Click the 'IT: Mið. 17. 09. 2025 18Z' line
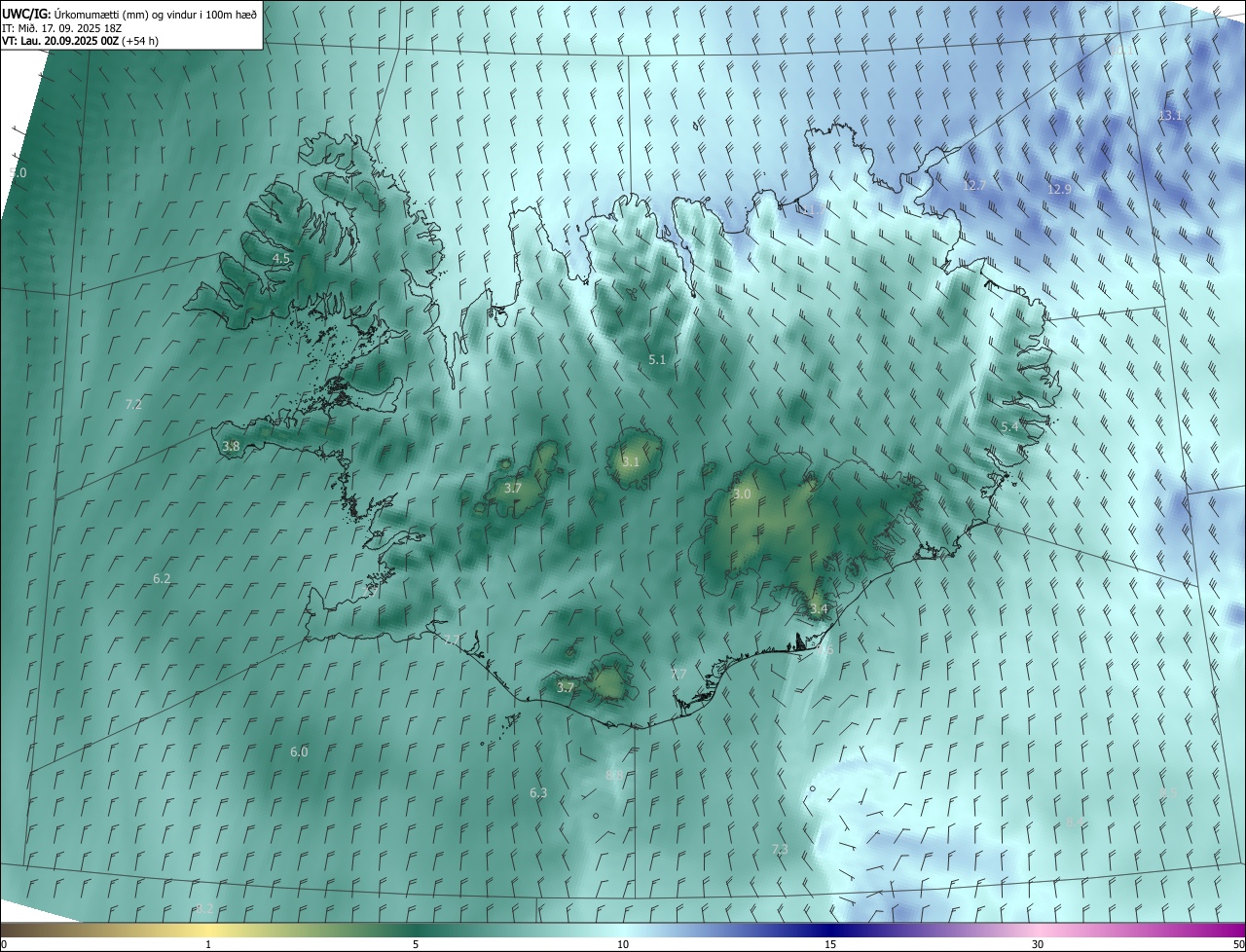The image size is (1246, 952). point(61,27)
